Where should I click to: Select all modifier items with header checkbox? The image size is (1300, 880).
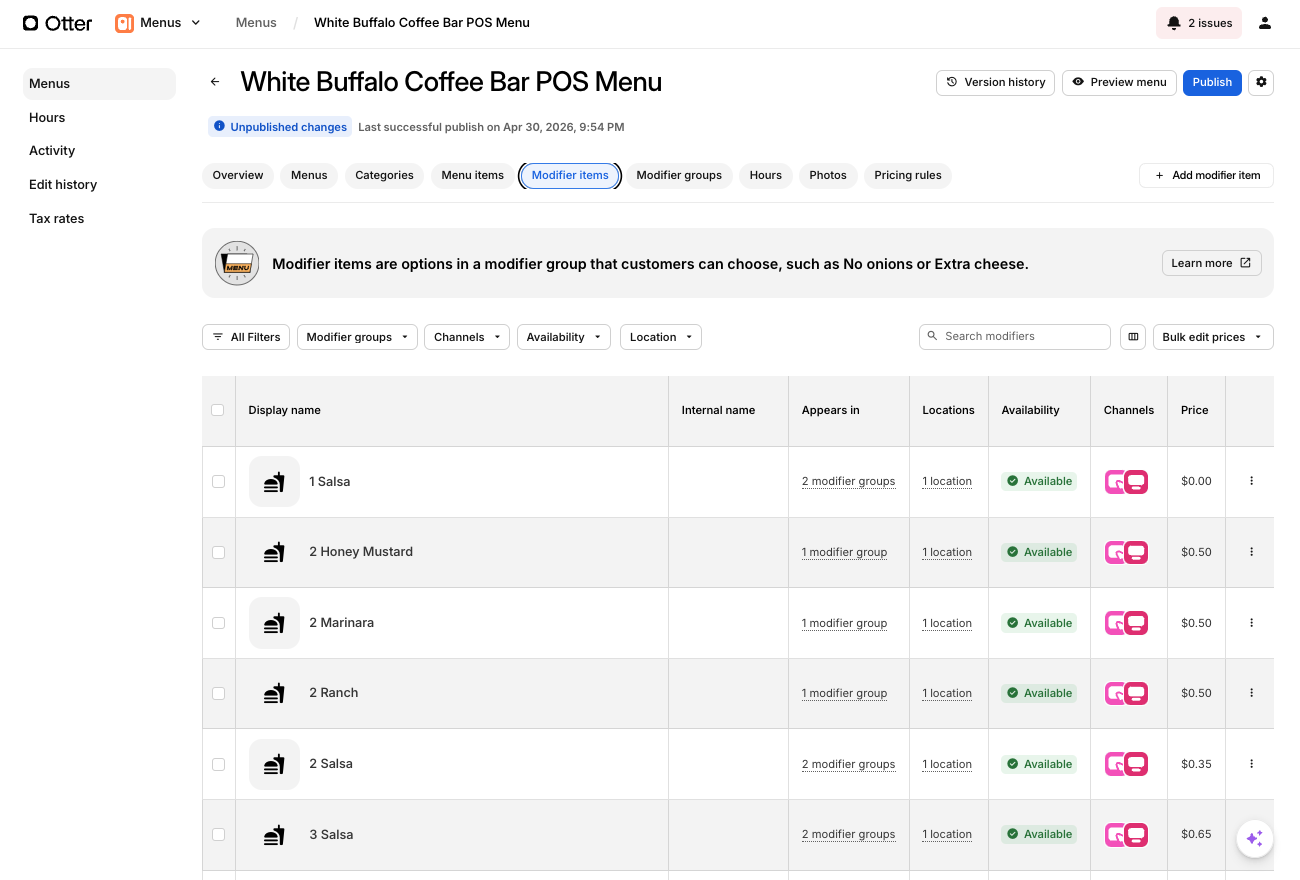coord(218,410)
